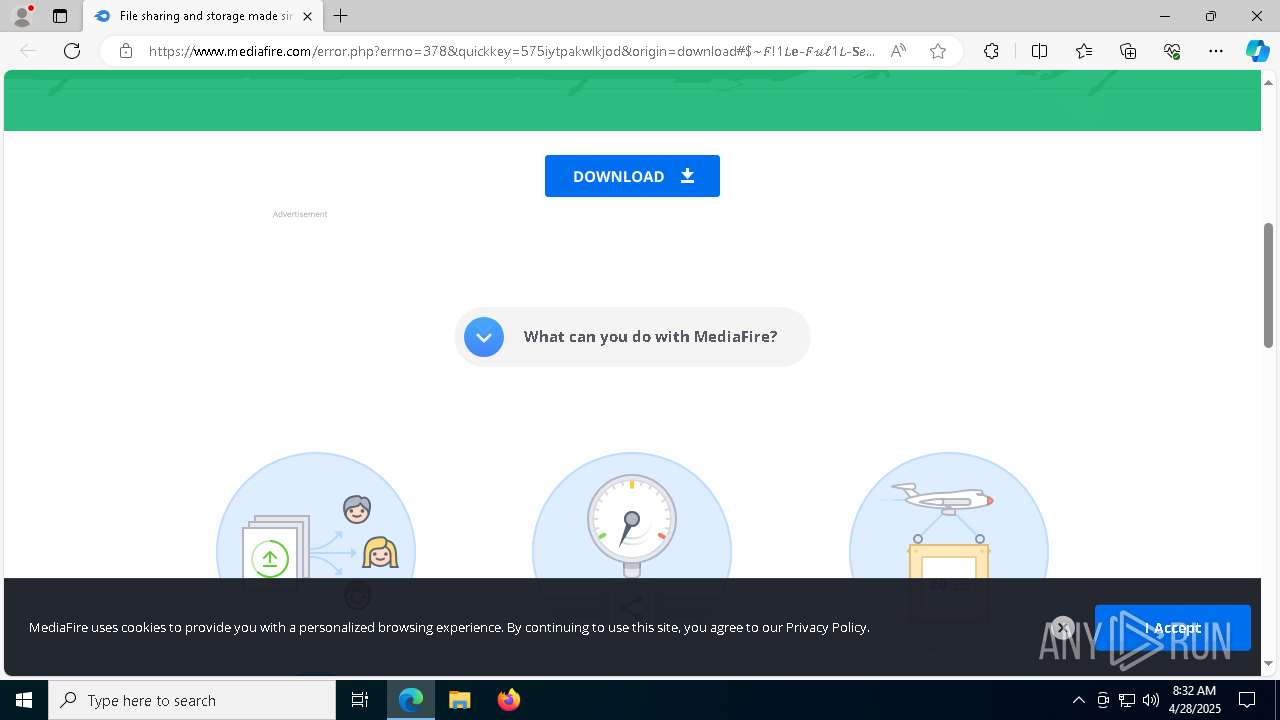Open the Extensions puzzle icon

tap(991, 51)
